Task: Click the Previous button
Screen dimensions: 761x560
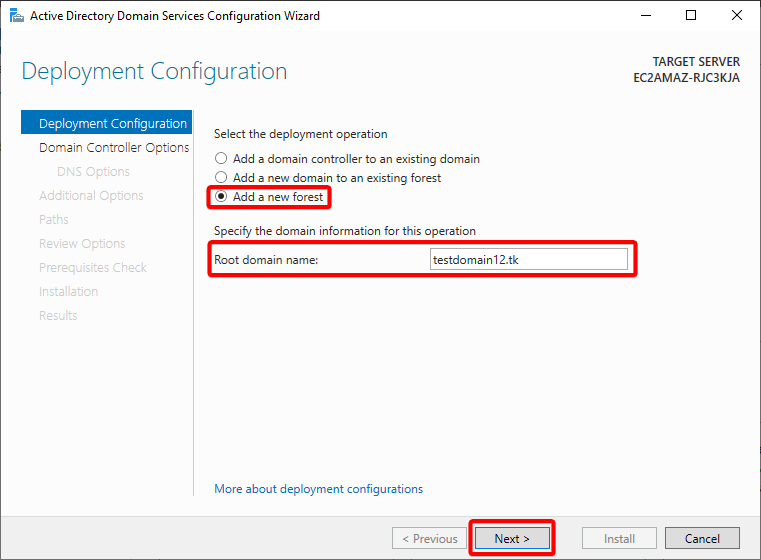Action: (430, 538)
